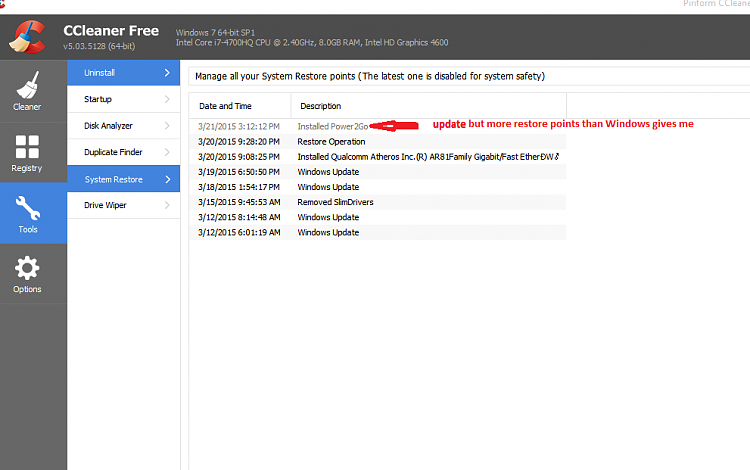Click the CCleaner logo icon
Viewport: 750px width, 470px height.
click(x=27, y=37)
